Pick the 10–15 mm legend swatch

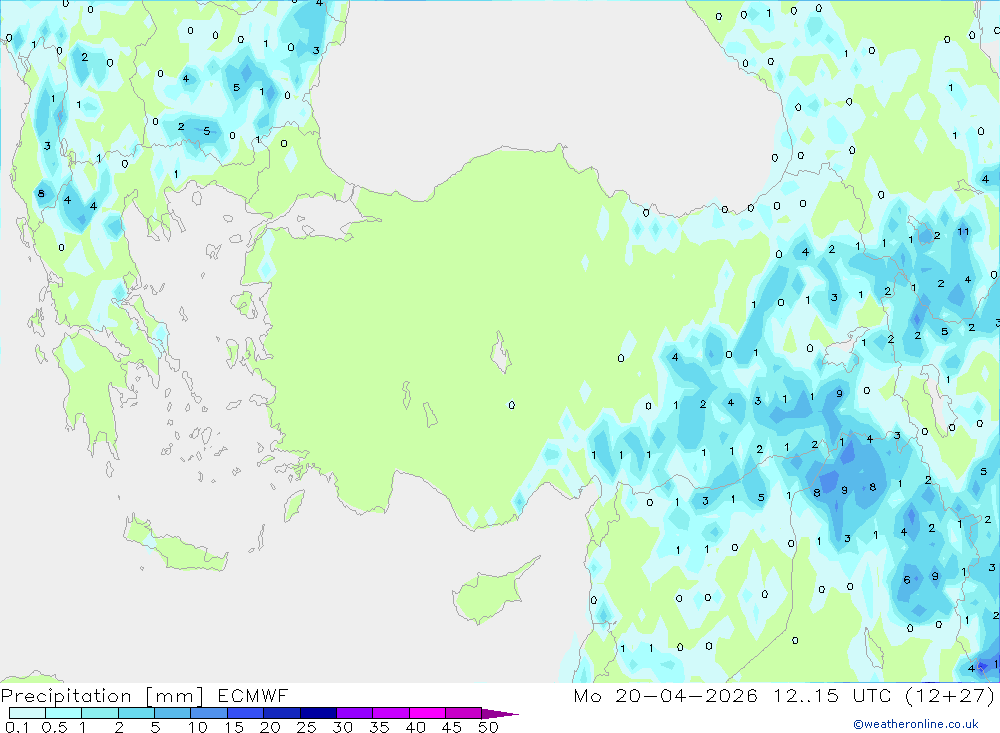pyautogui.click(x=209, y=713)
